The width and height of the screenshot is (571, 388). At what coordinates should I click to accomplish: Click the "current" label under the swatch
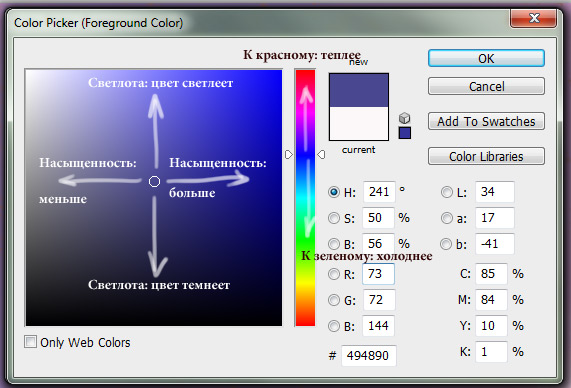[358, 150]
